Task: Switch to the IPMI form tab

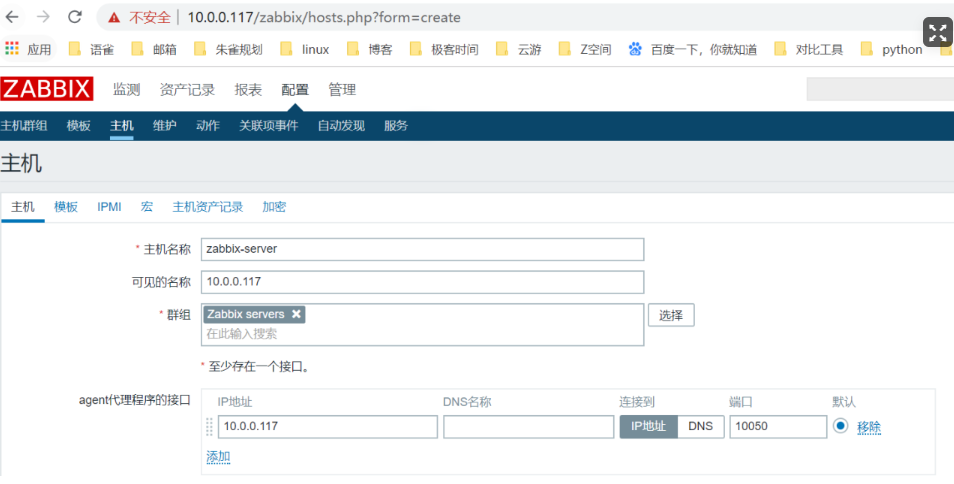Action: 110,207
